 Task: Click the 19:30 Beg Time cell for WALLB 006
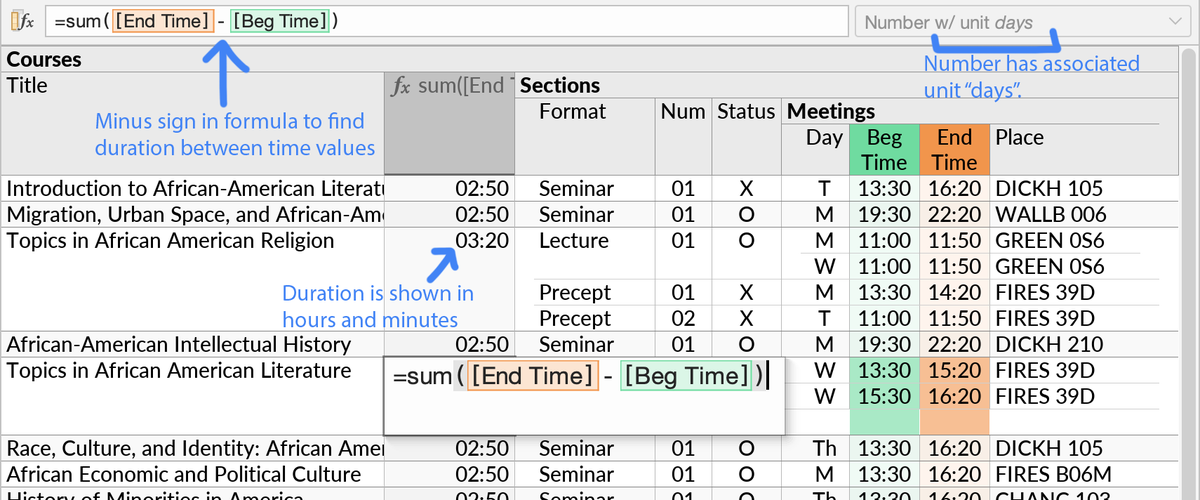[x=884, y=214]
